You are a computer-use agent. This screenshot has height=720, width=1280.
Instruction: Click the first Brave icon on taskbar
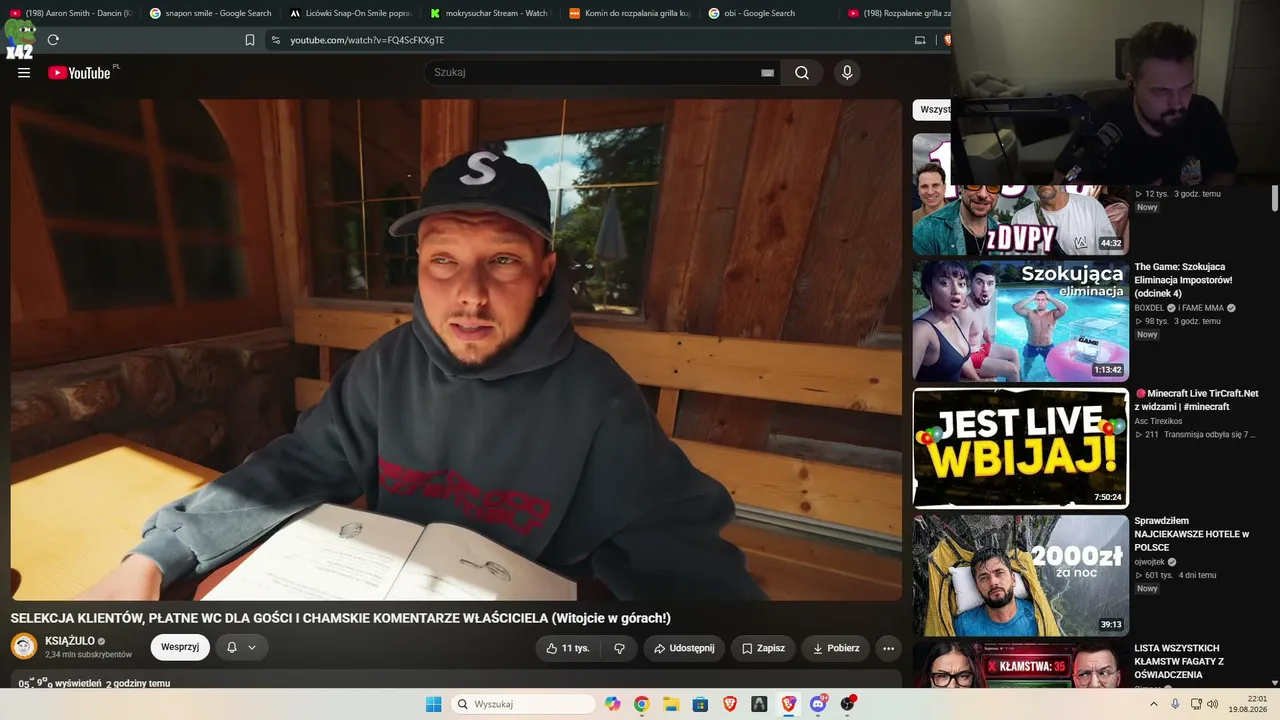(730, 704)
